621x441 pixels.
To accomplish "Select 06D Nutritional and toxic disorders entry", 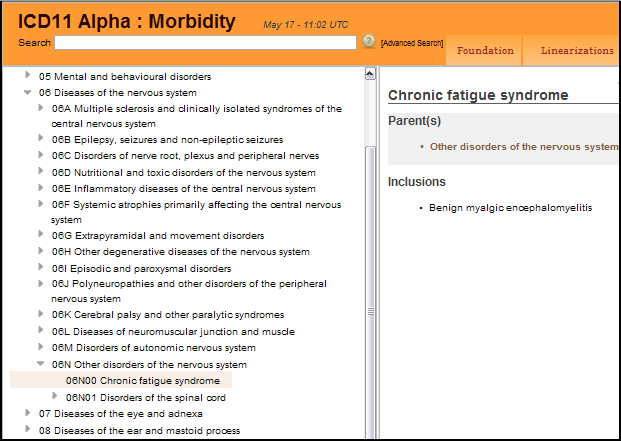I will tap(183, 173).
